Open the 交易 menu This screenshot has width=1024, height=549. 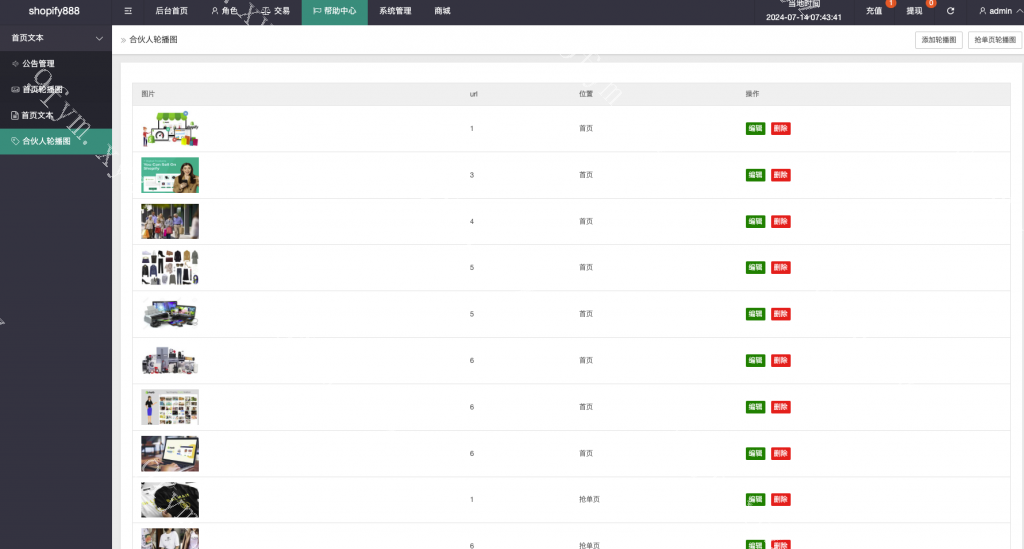(x=276, y=11)
